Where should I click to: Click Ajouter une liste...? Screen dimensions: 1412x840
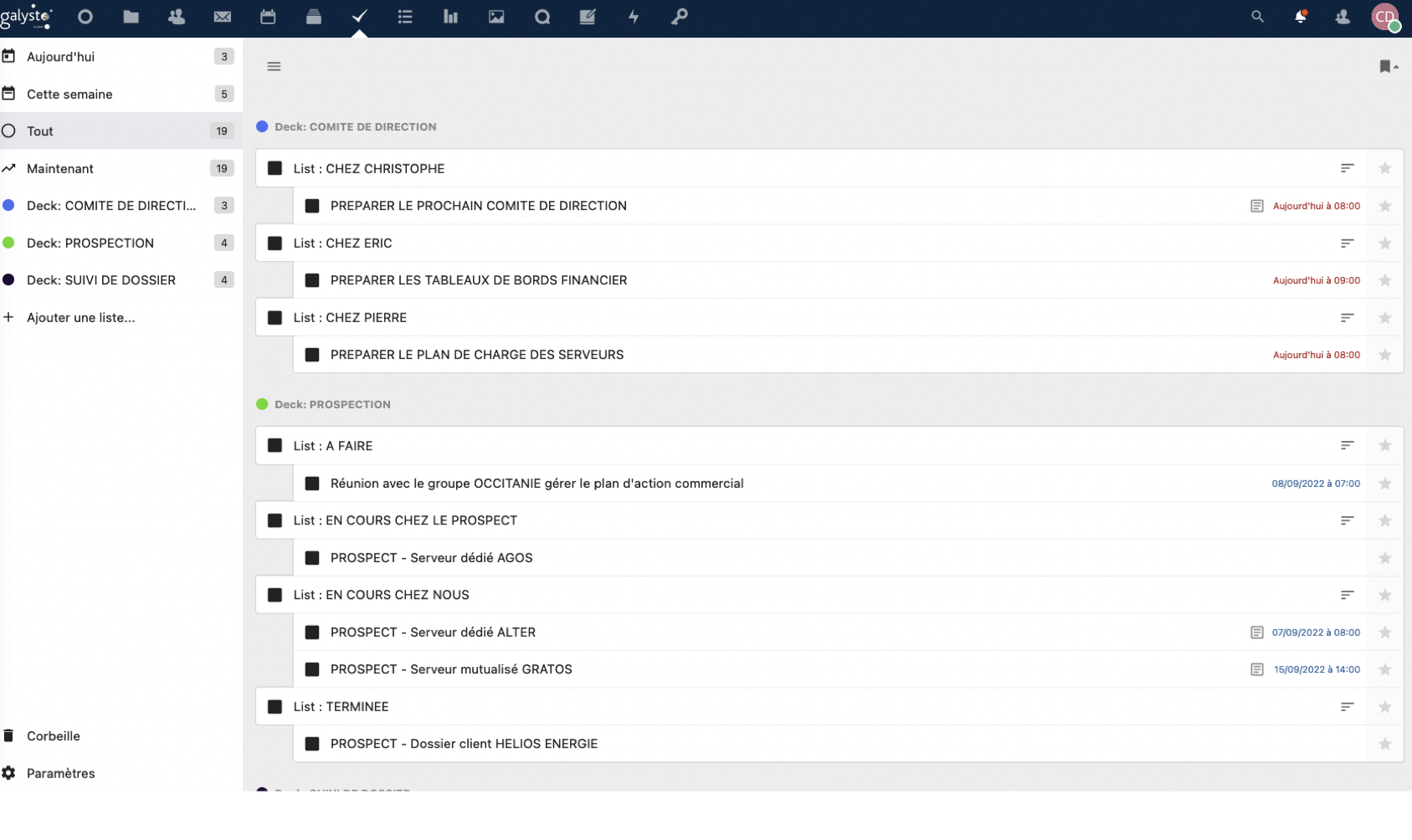(80, 318)
